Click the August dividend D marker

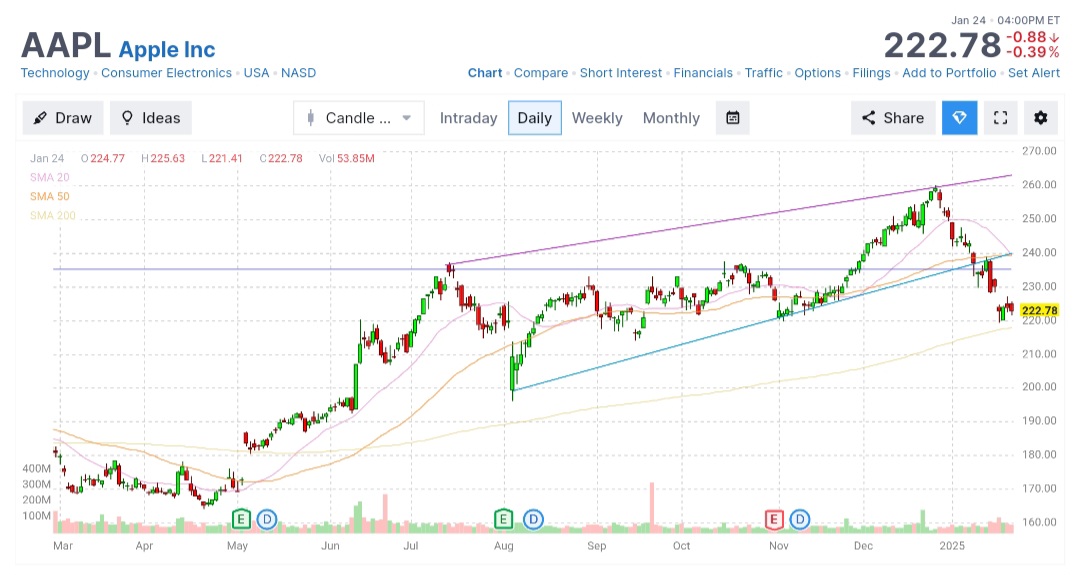533,519
